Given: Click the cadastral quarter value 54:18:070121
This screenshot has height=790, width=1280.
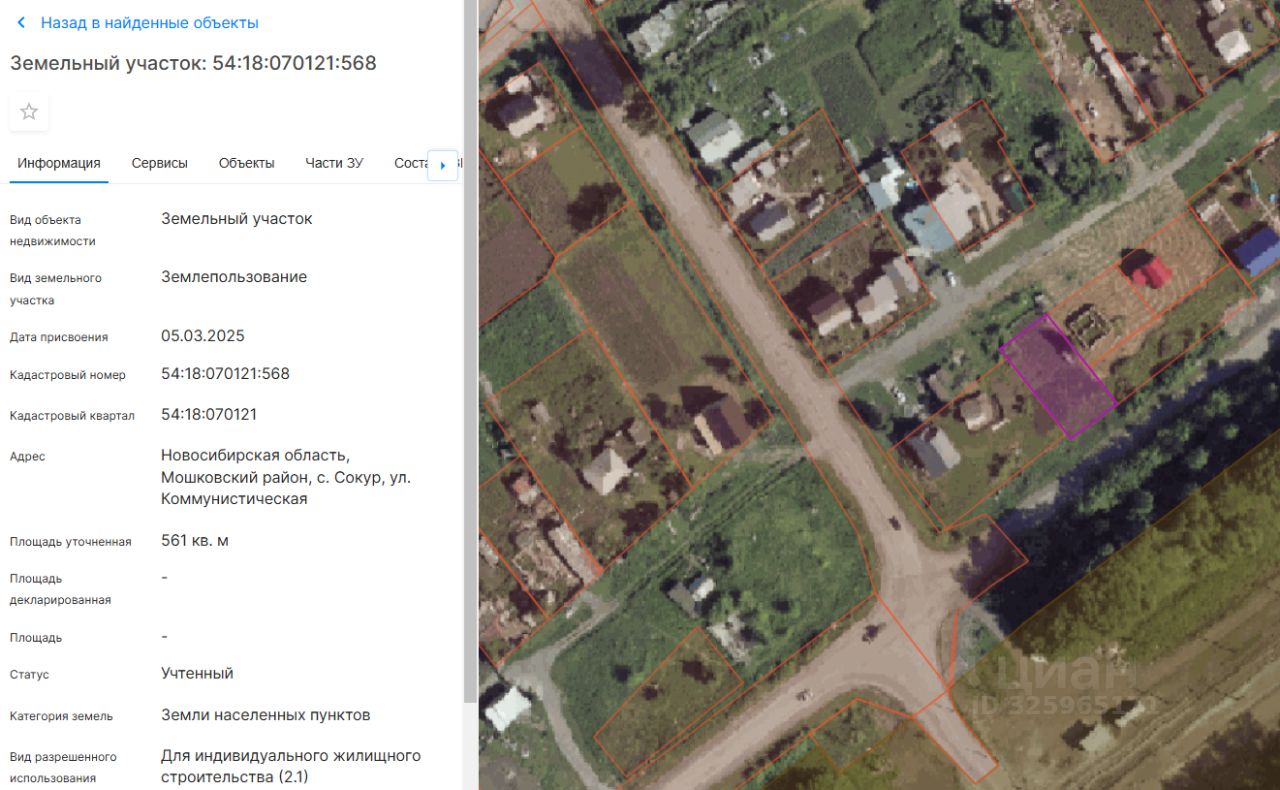Looking at the screenshot, I should (209, 414).
